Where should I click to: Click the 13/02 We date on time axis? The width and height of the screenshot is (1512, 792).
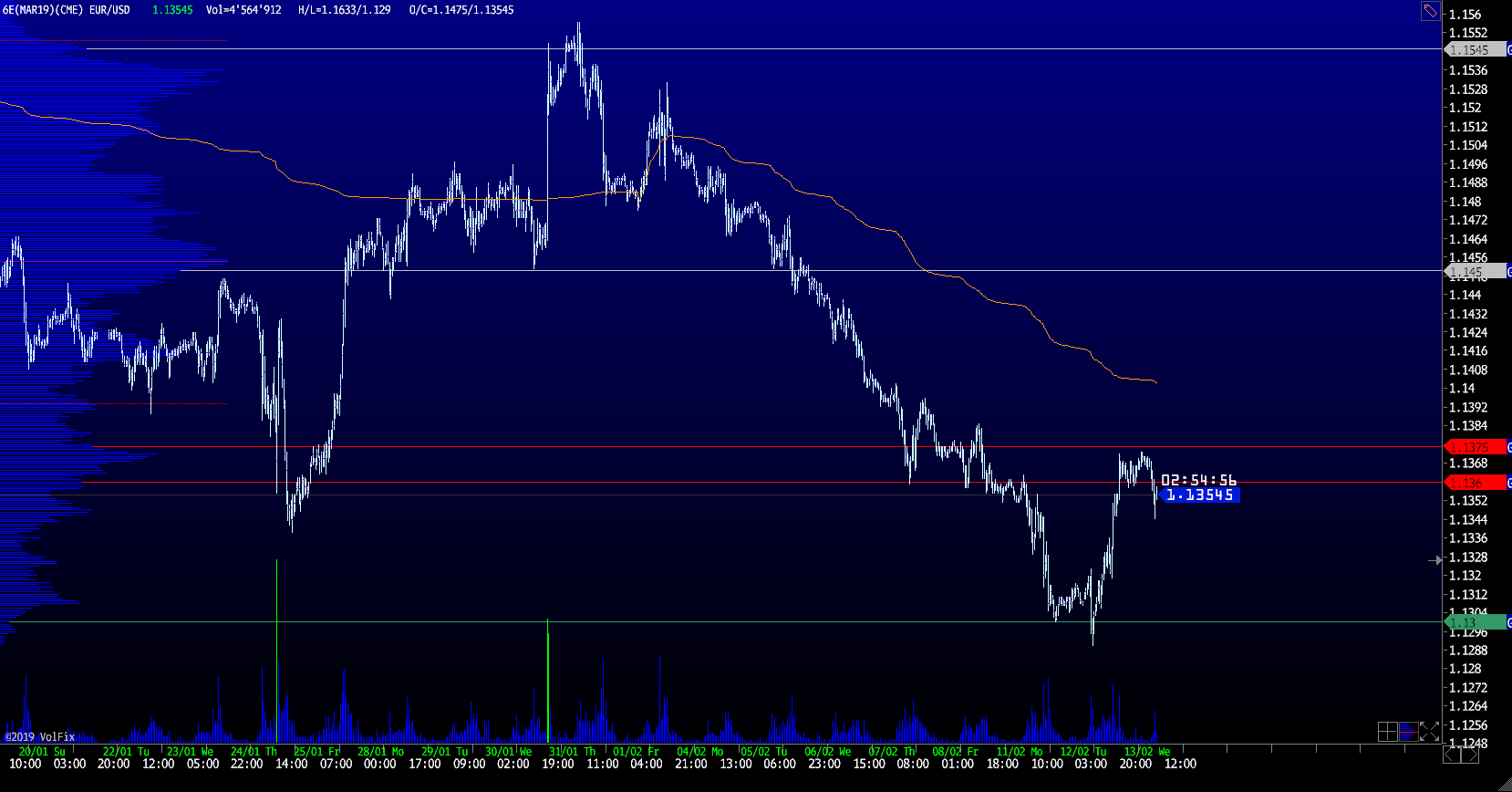coord(1146,752)
